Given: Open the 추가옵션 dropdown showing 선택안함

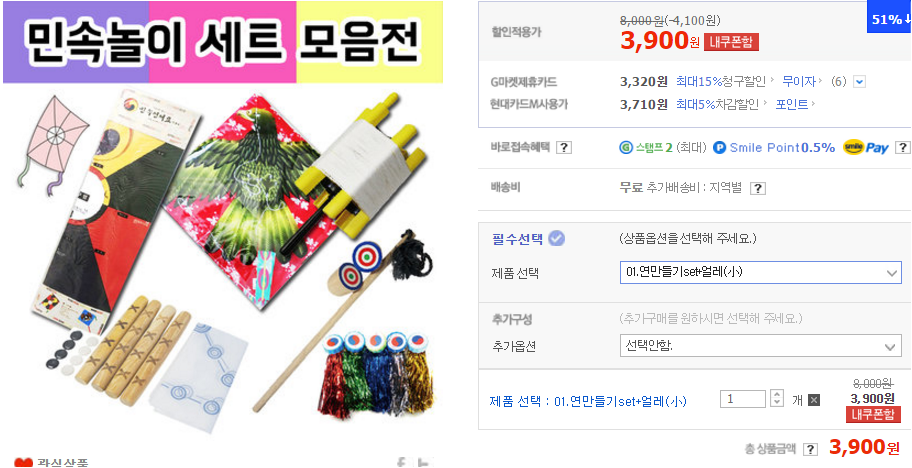Looking at the screenshot, I should 760,346.
